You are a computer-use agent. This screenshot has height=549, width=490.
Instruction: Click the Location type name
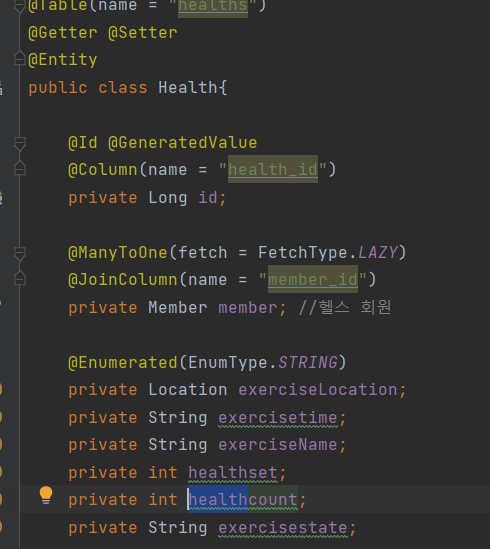pos(188,390)
